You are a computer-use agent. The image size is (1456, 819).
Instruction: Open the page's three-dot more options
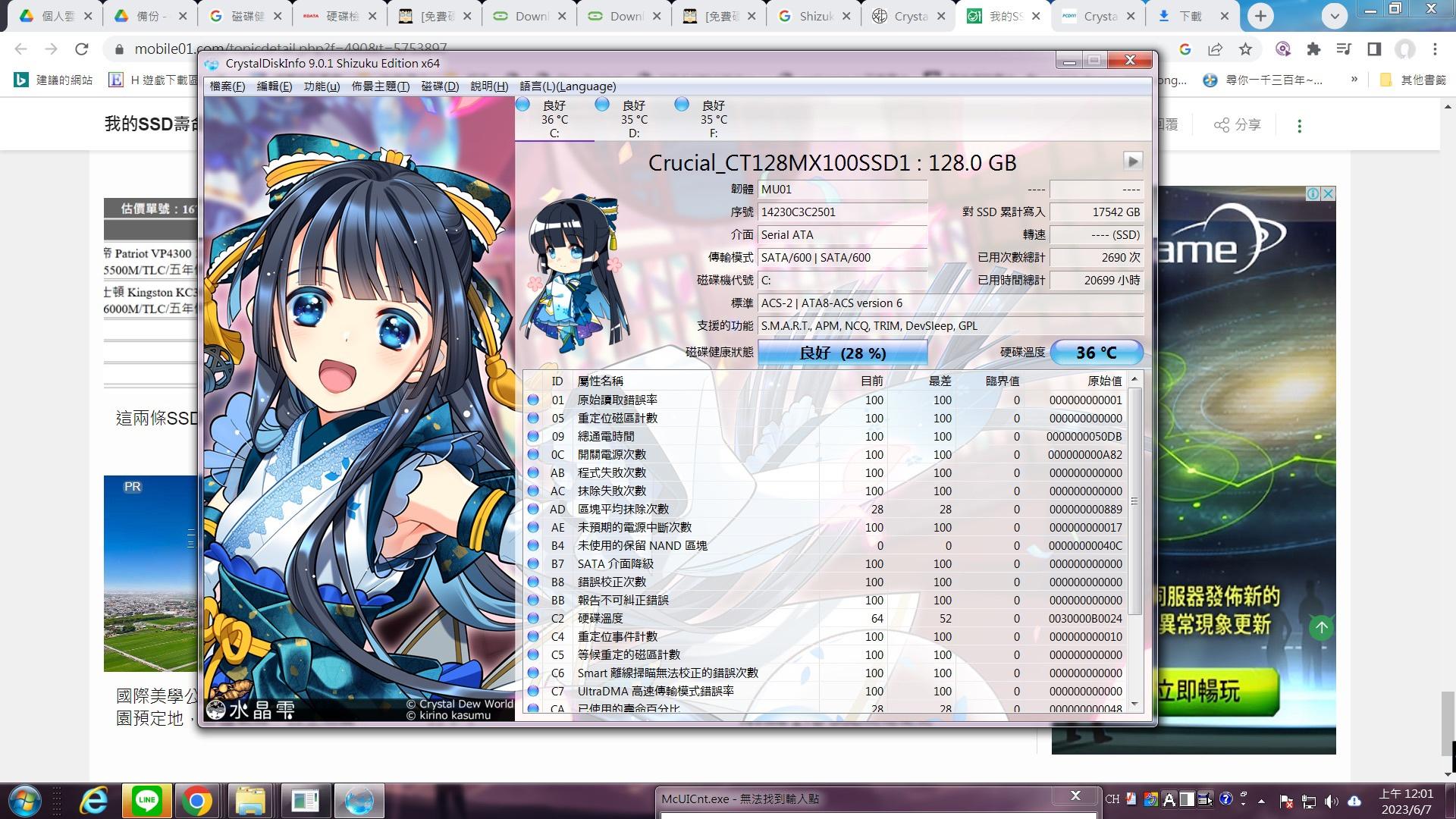tap(1299, 126)
